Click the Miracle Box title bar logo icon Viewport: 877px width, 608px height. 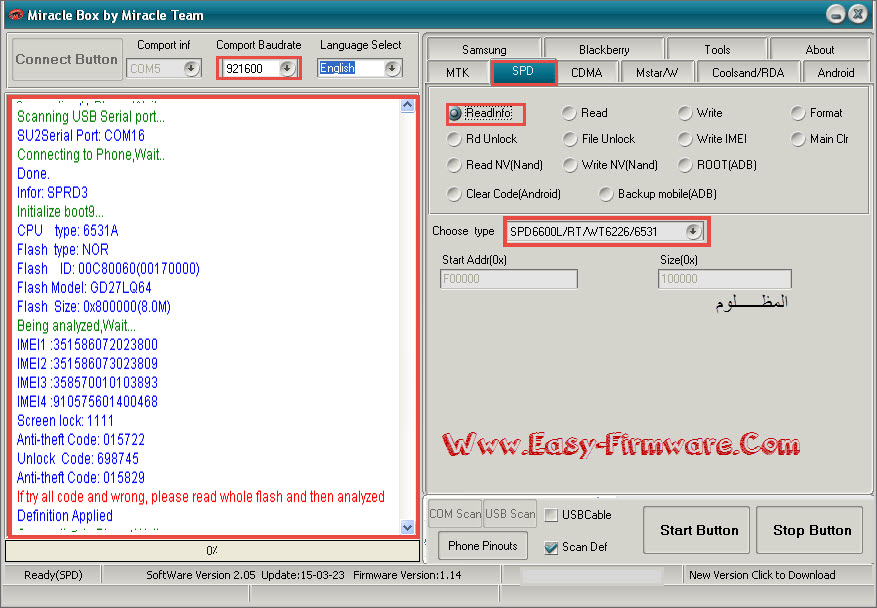15,15
